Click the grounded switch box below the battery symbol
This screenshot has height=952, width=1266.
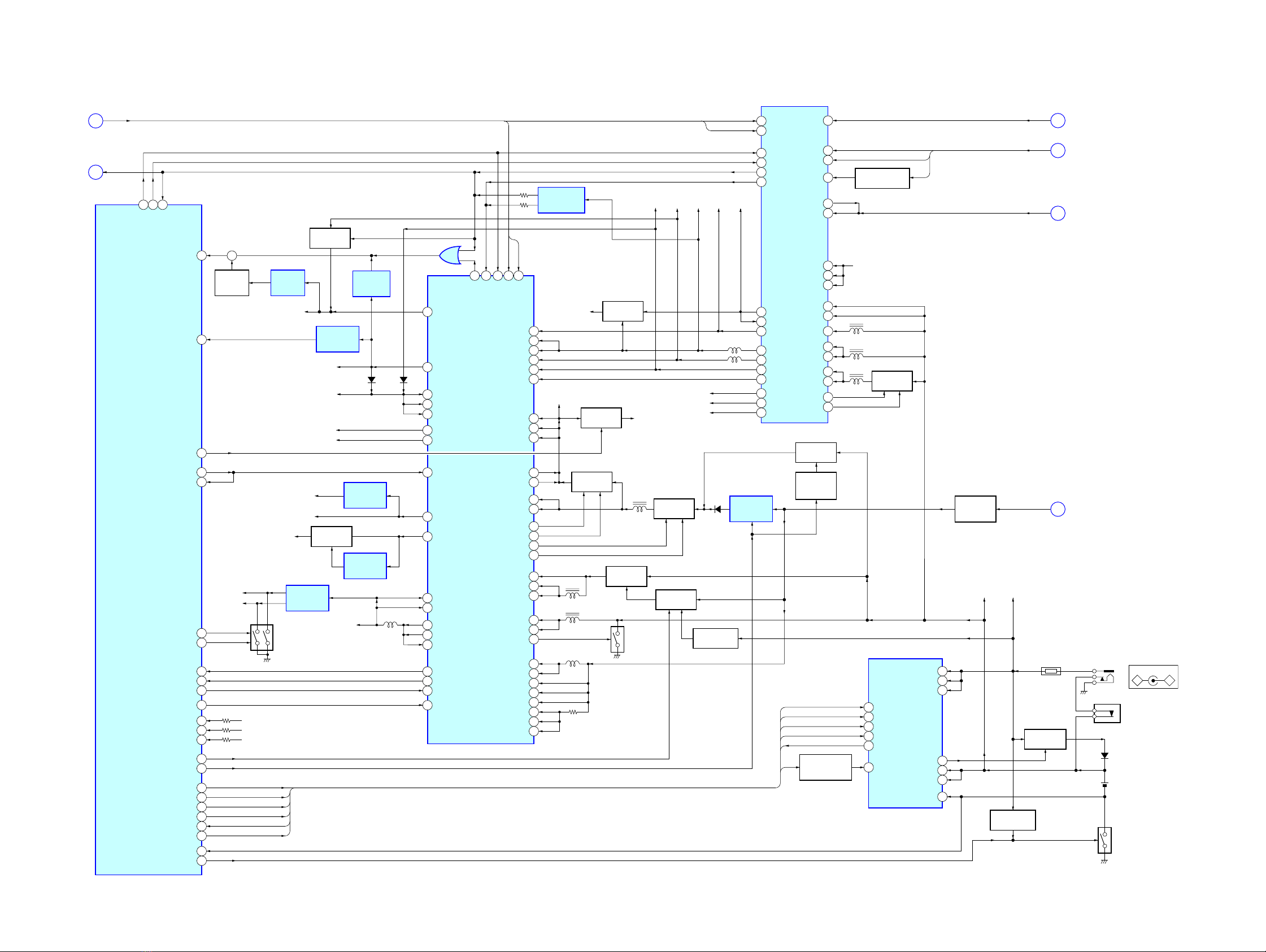pyautogui.click(x=1104, y=840)
